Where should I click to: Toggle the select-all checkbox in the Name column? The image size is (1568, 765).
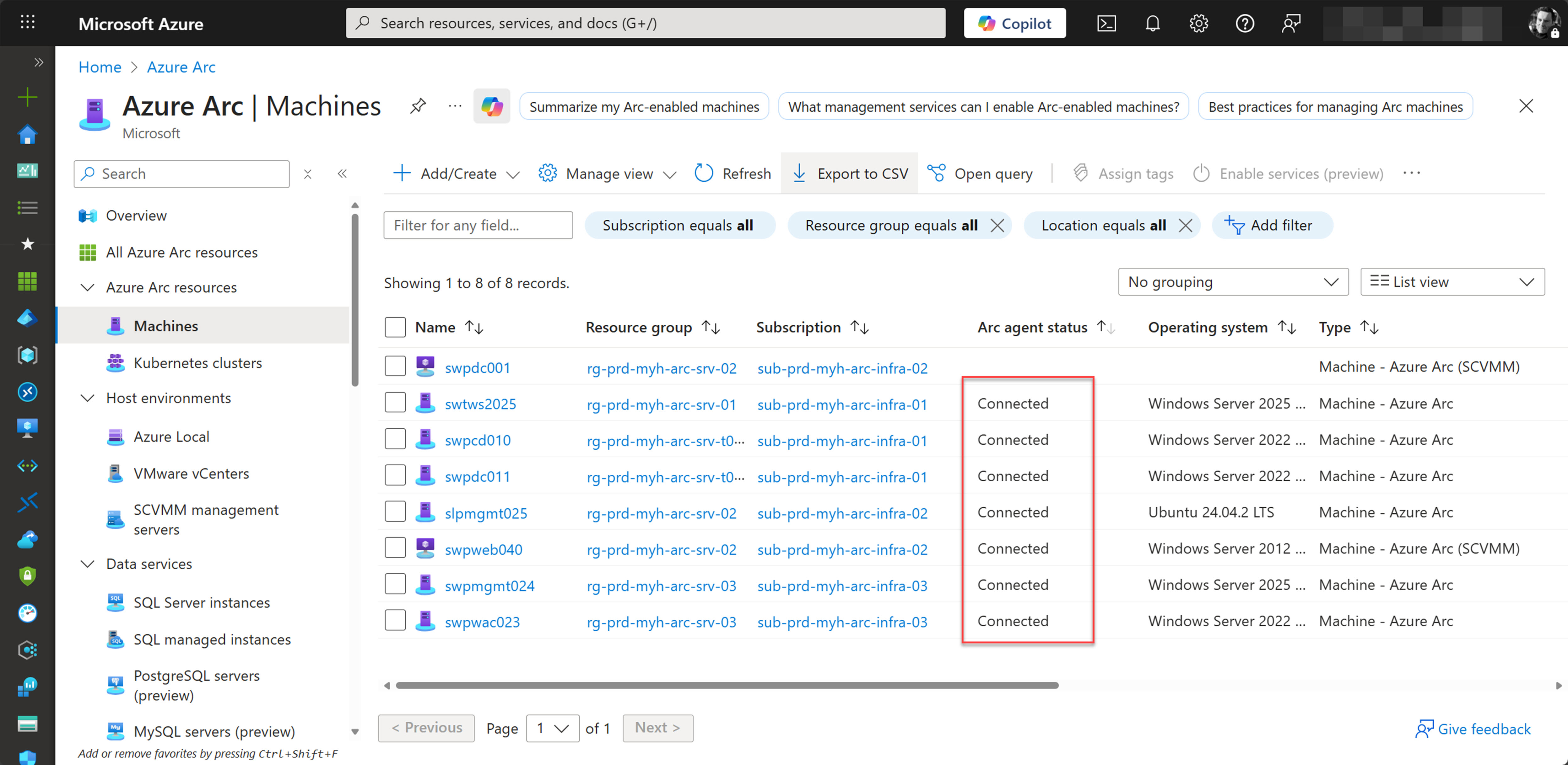pyautogui.click(x=395, y=327)
